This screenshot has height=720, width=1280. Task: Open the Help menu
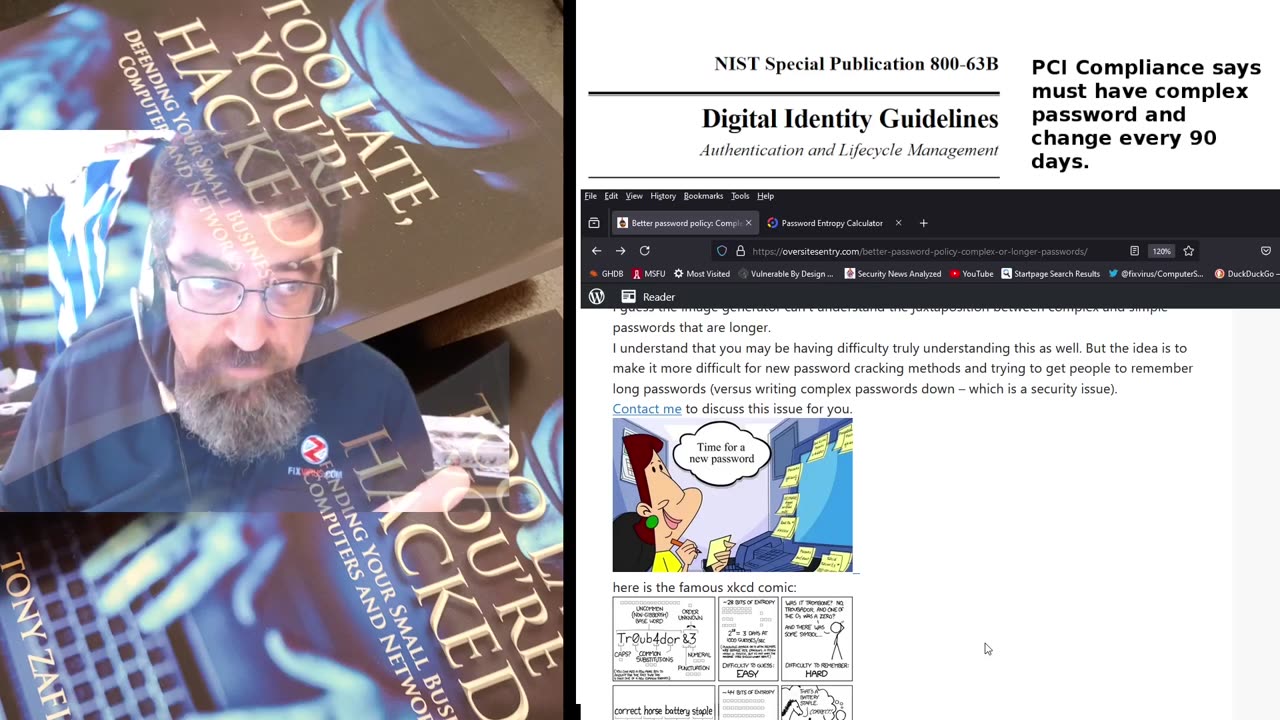click(x=765, y=196)
